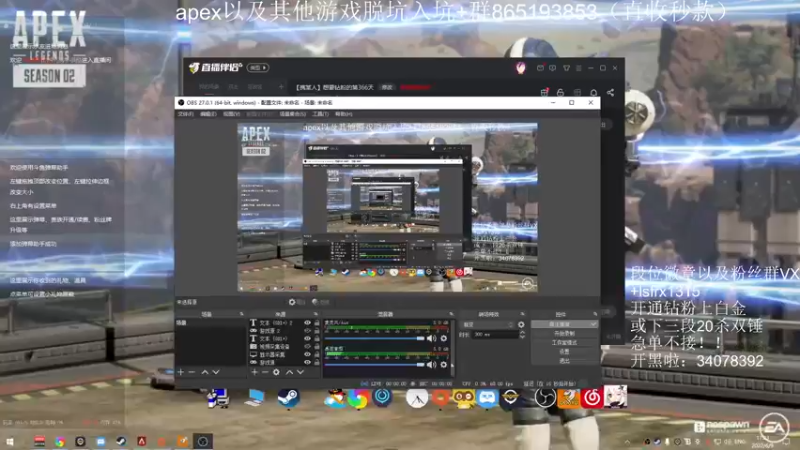
Task: Open OBS Studio icon in dock
Action: coord(544,397)
